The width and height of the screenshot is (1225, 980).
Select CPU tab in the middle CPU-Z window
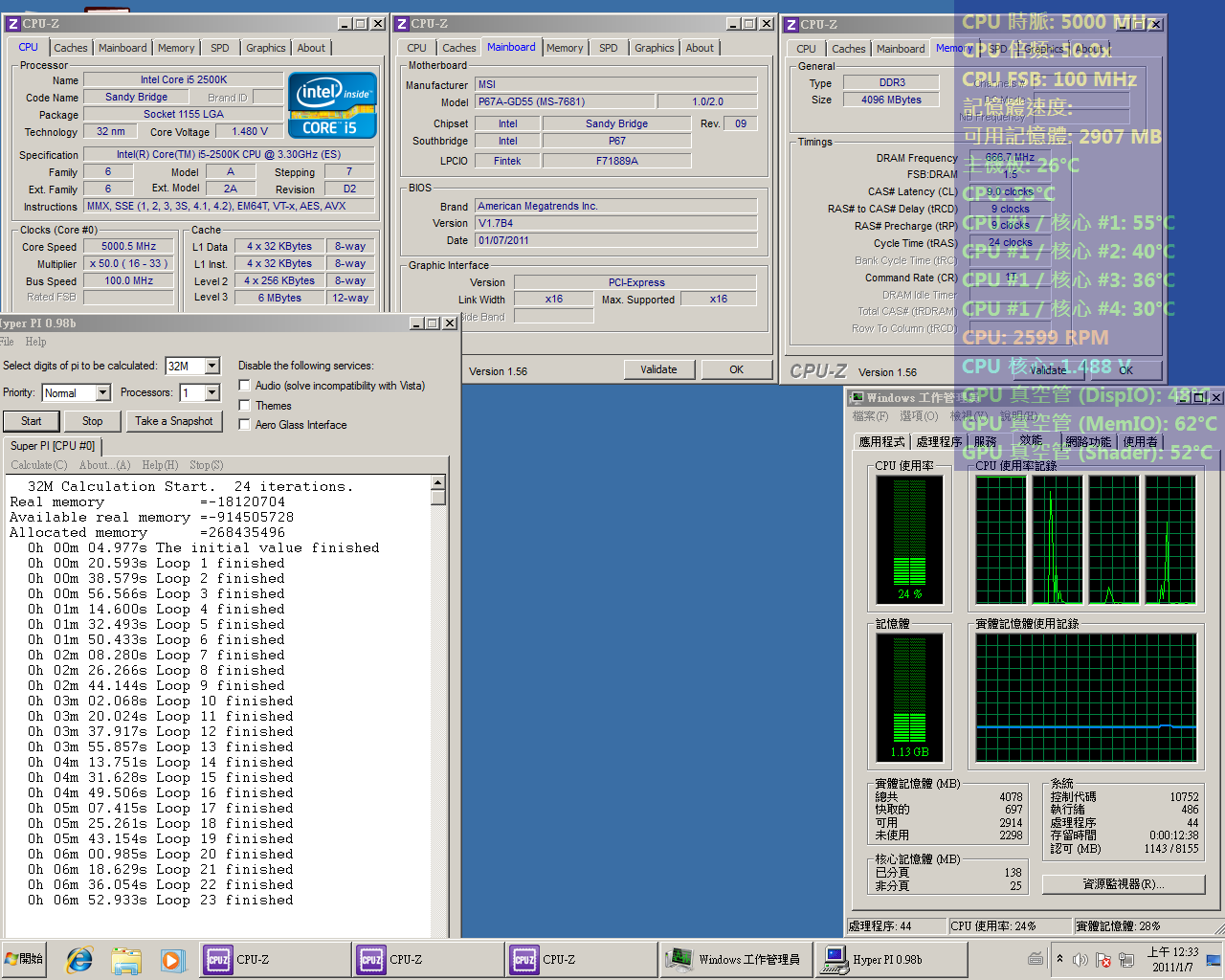(417, 48)
